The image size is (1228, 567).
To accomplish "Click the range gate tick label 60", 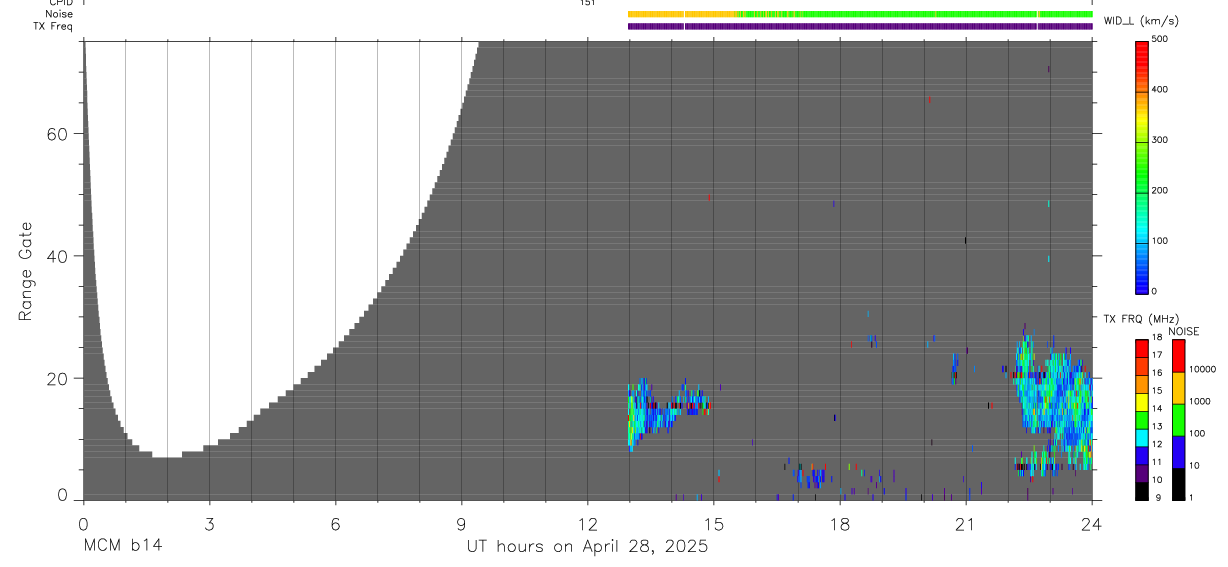I will click(x=59, y=134).
